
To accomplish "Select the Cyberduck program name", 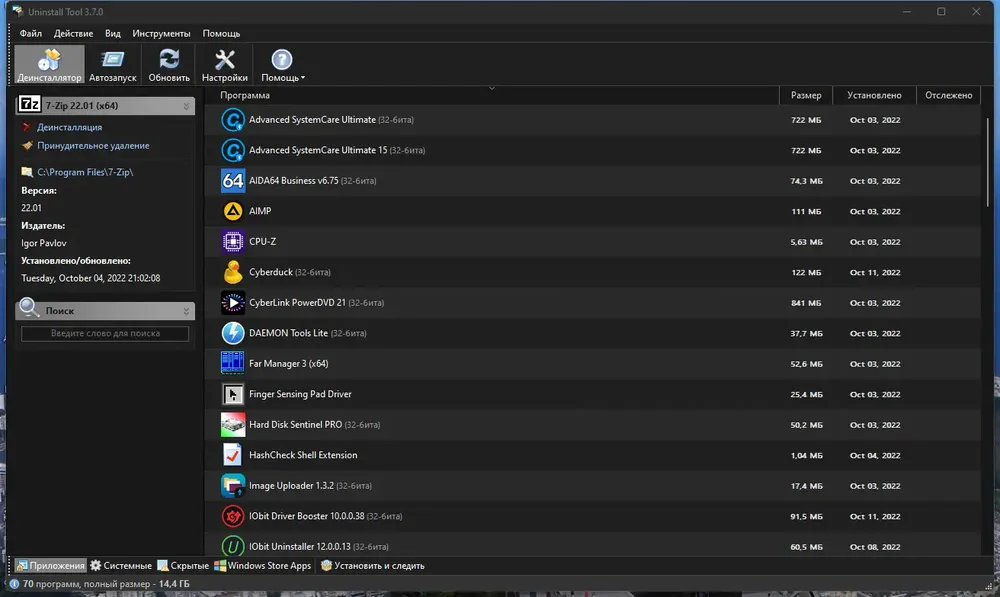I will click(x=271, y=272).
